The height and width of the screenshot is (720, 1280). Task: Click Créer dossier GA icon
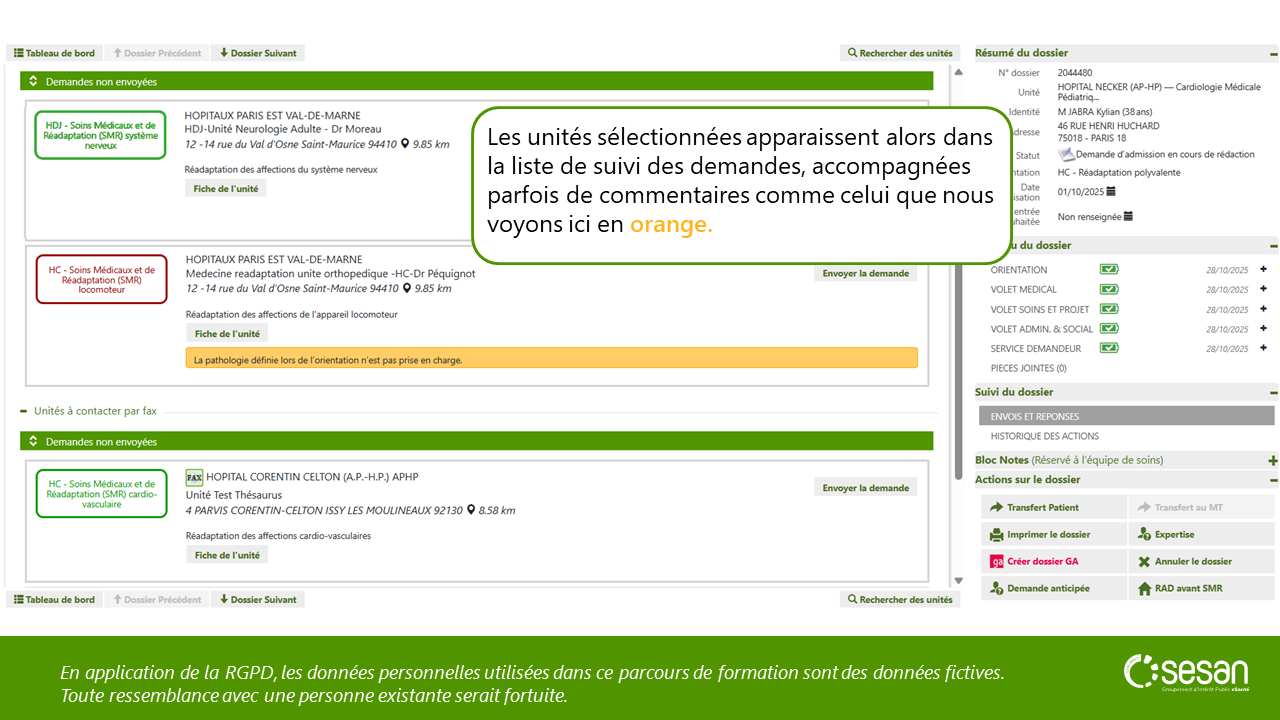[x=996, y=562]
